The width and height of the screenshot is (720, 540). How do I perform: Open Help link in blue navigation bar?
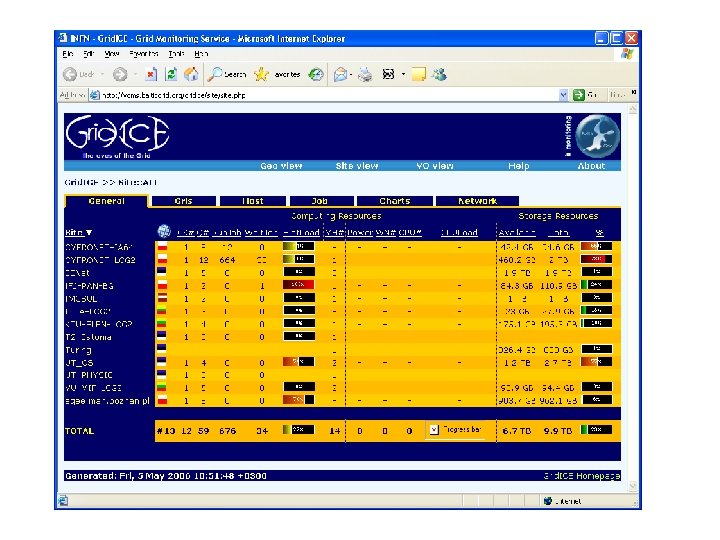pos(519,166)
